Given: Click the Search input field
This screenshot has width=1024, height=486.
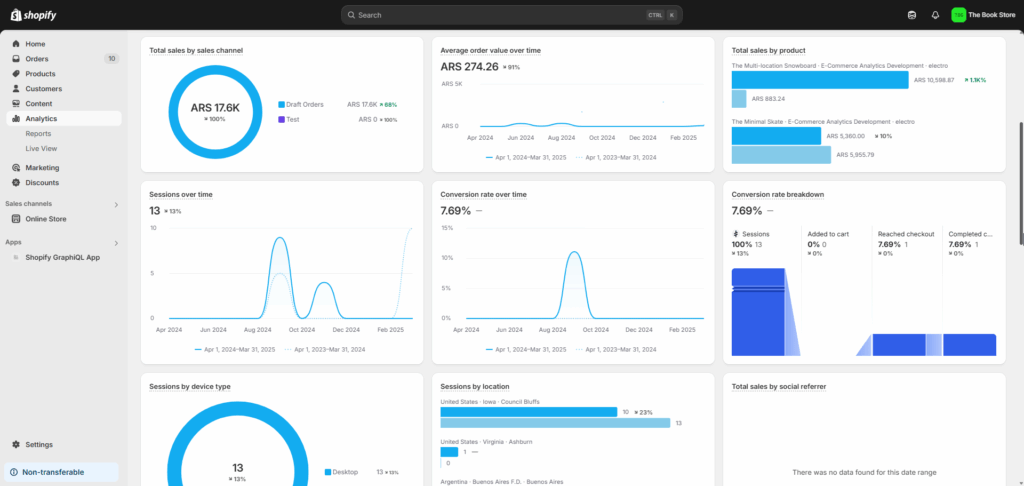Looking at the screenshot, I should pos(511,15).
